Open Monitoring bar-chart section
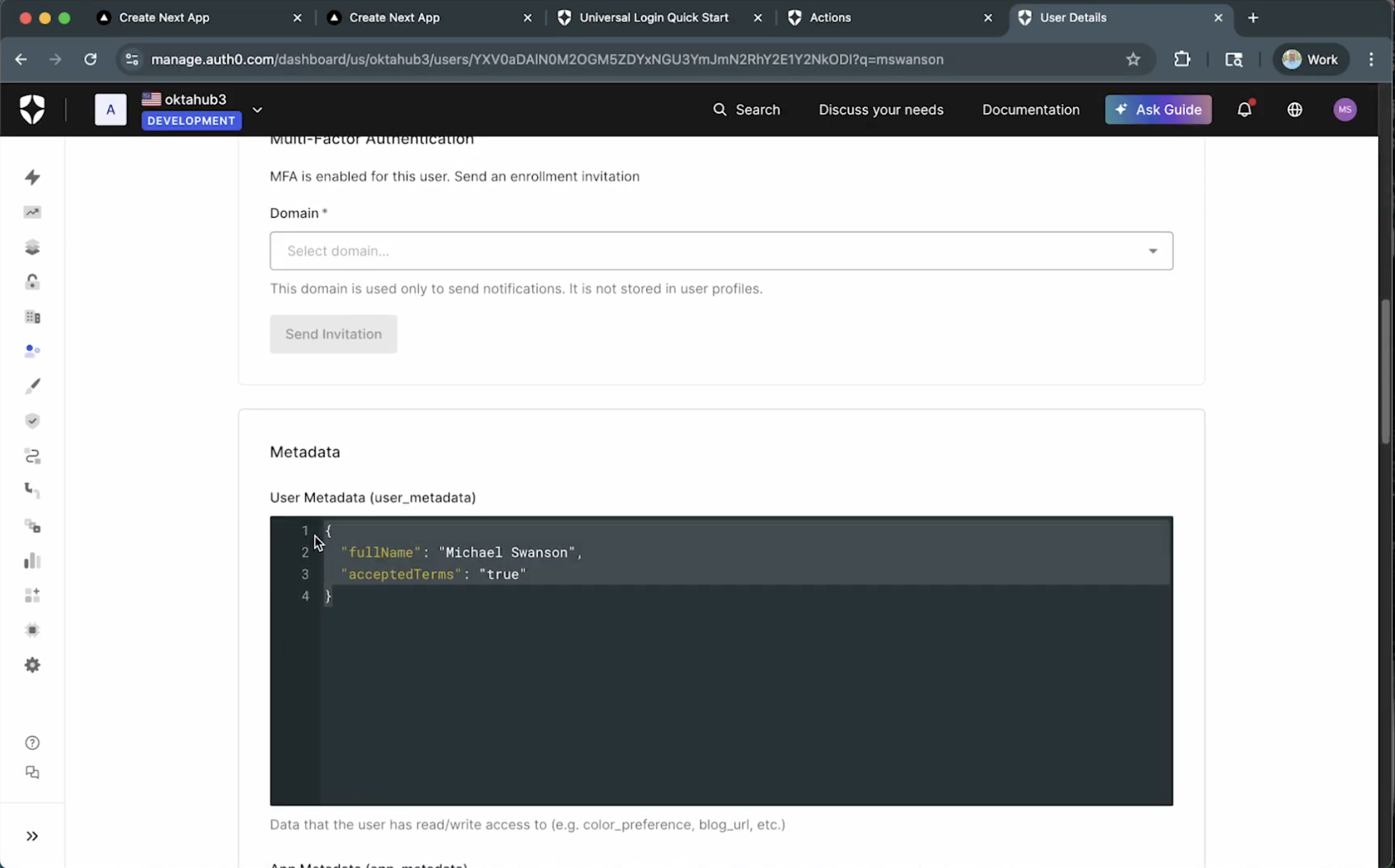The image size is (1395, 868). (x=32, y=562)
